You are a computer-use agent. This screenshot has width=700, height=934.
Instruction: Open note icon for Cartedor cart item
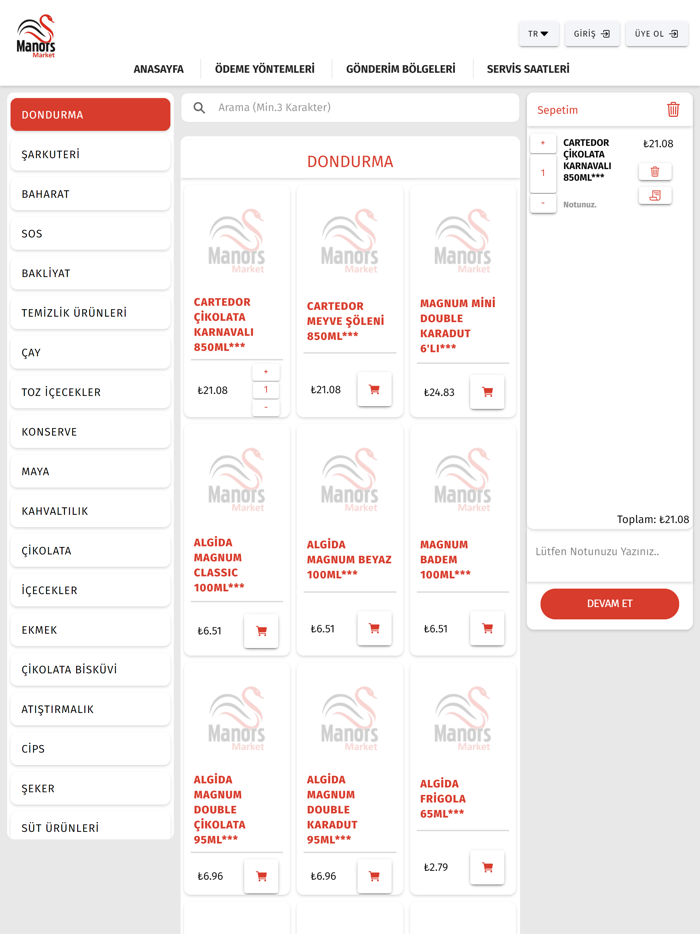655,195
